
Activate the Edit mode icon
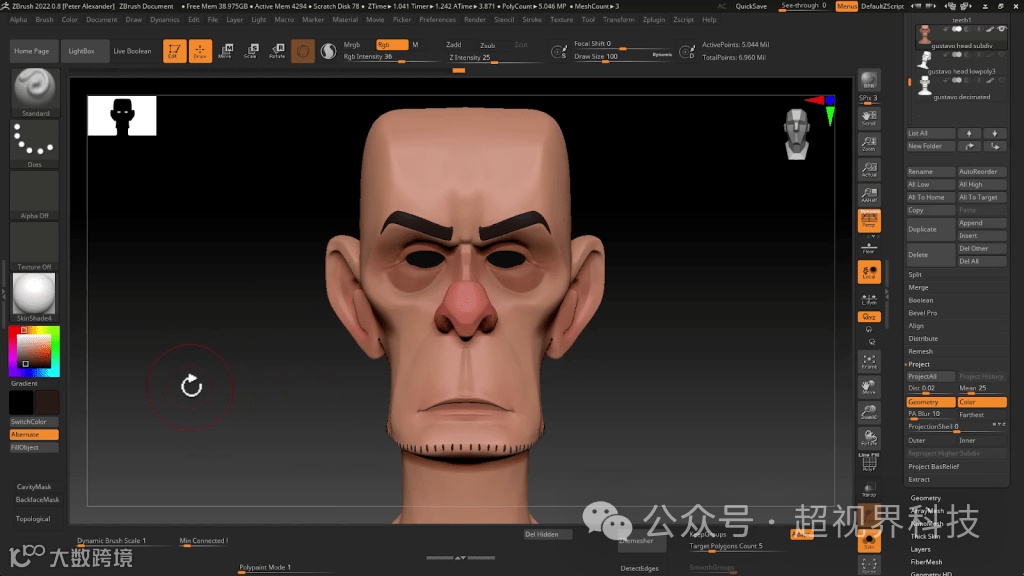(174, 51)
